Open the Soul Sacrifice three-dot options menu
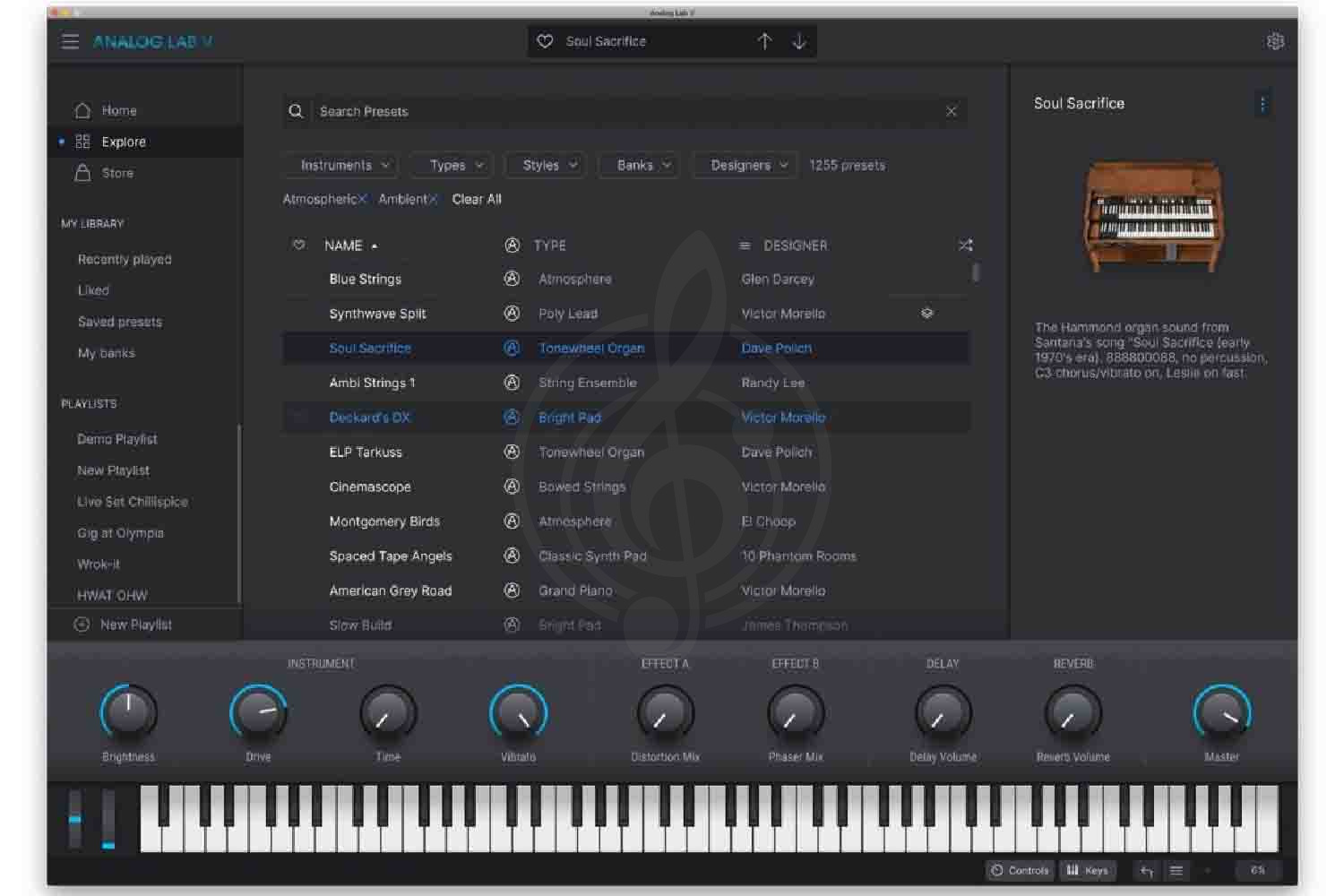 point(1262,104)
